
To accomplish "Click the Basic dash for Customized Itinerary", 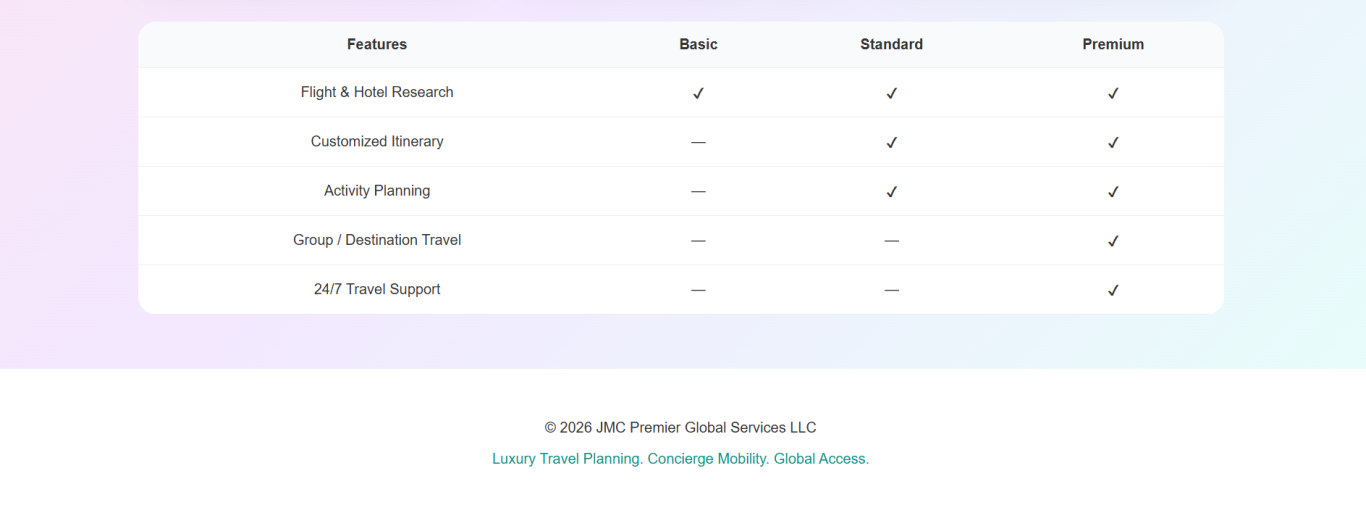I will point(698,142).
